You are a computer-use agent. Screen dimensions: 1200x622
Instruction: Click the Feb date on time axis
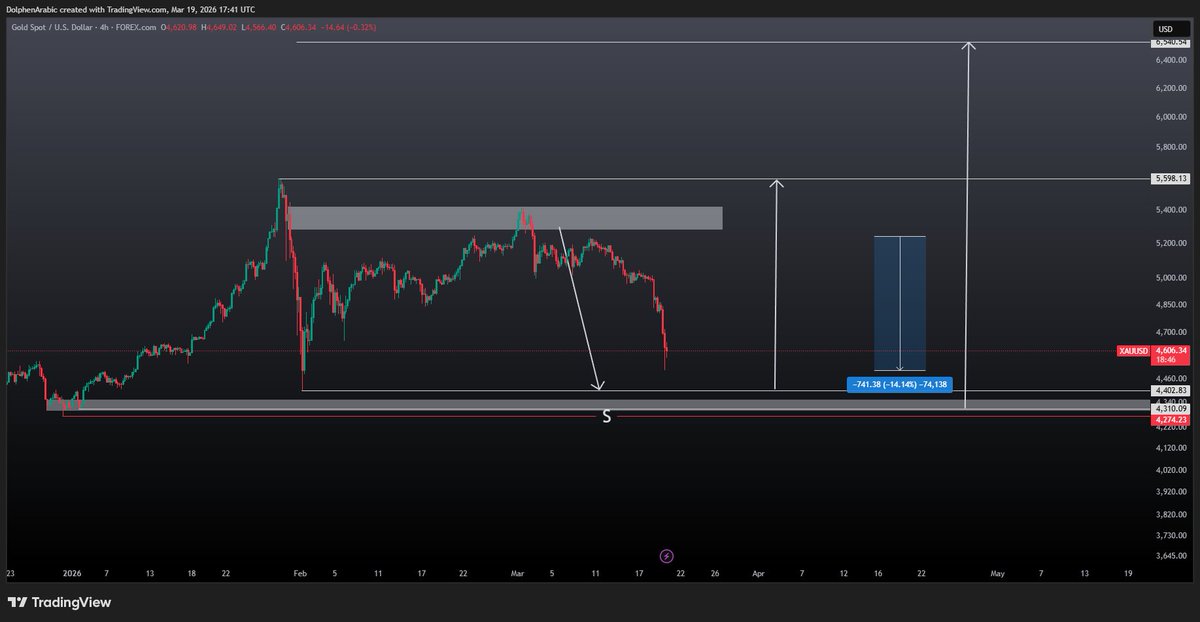[x=301, y=574]
